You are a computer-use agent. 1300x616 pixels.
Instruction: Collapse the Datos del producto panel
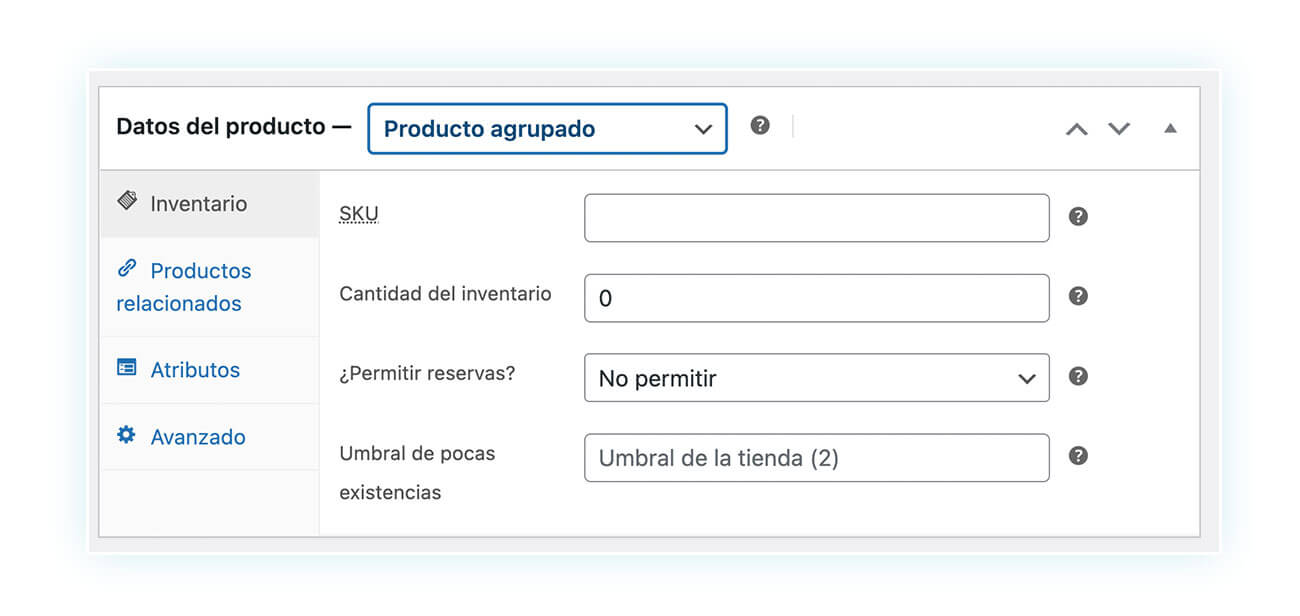coord(1170,128)
